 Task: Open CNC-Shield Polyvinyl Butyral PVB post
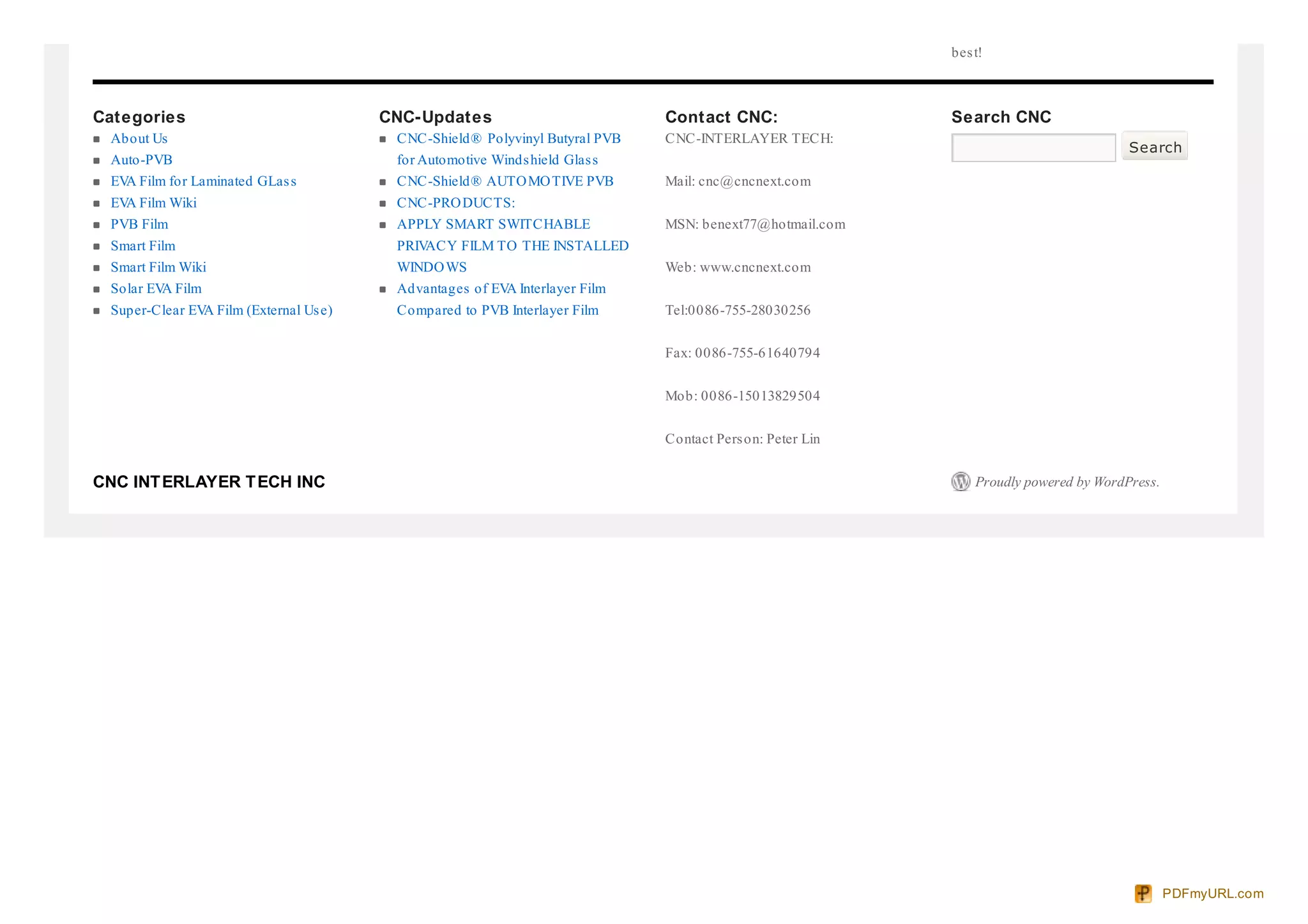pyautogui.click(x=508, y=139)
